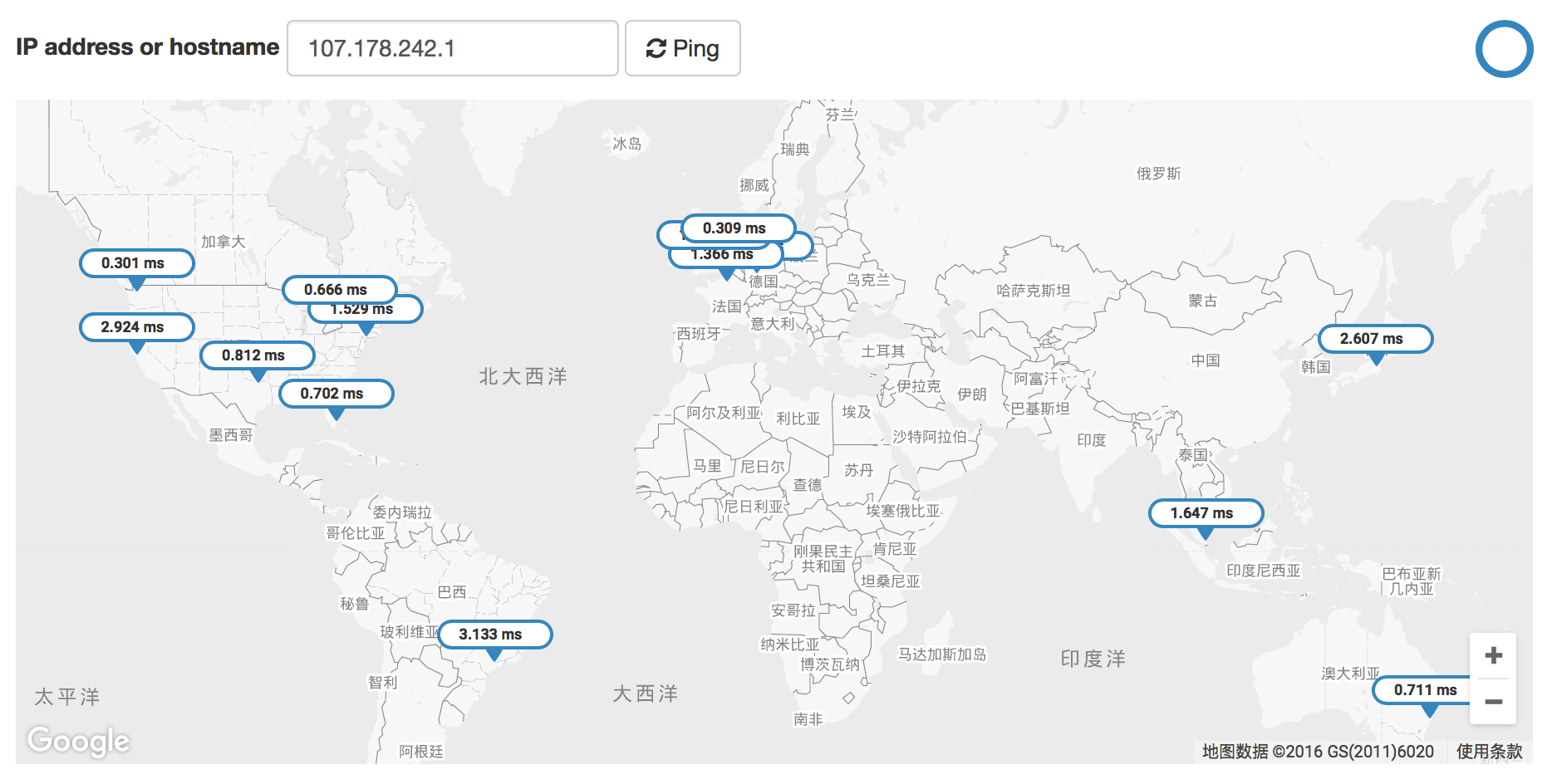Click the 伊朗 map label
The image size is (1552, 784).
(972, 394)
